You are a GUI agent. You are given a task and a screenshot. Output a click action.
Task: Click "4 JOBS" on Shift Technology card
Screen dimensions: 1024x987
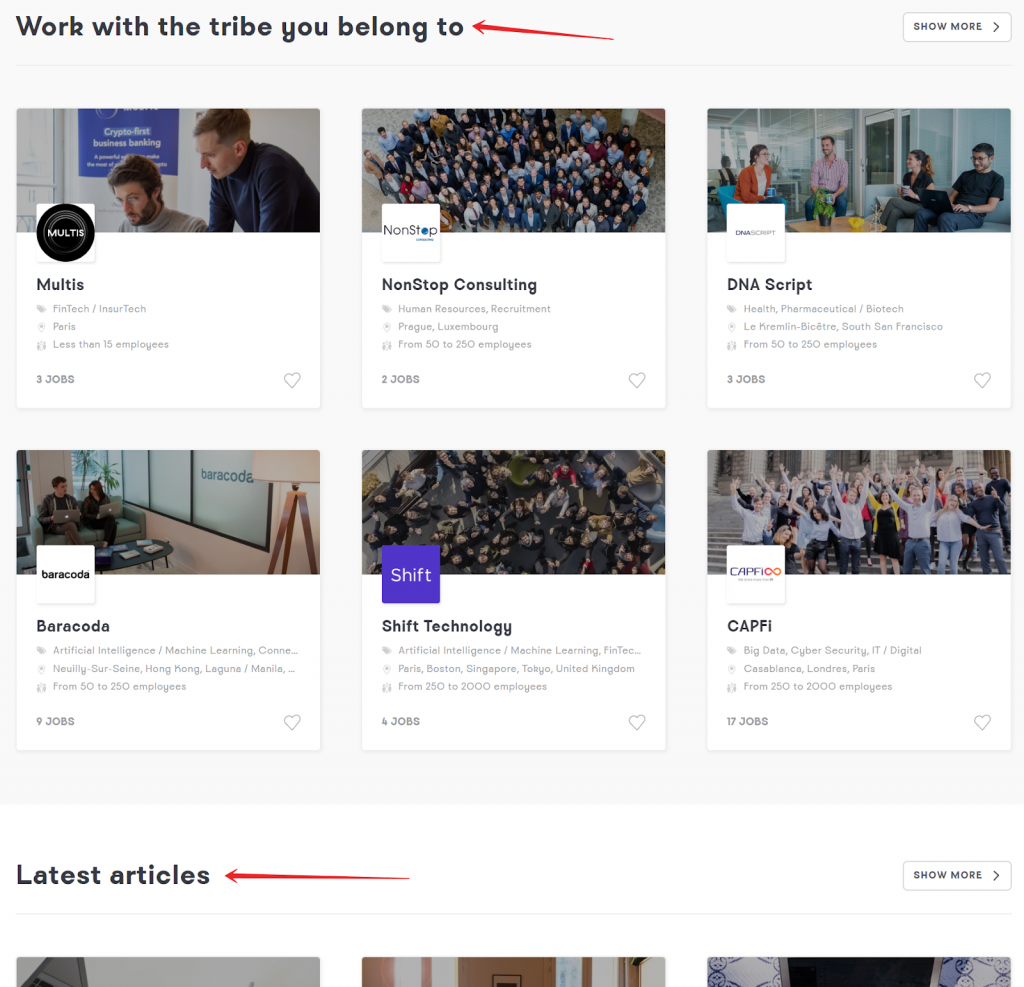click(400, 721)
